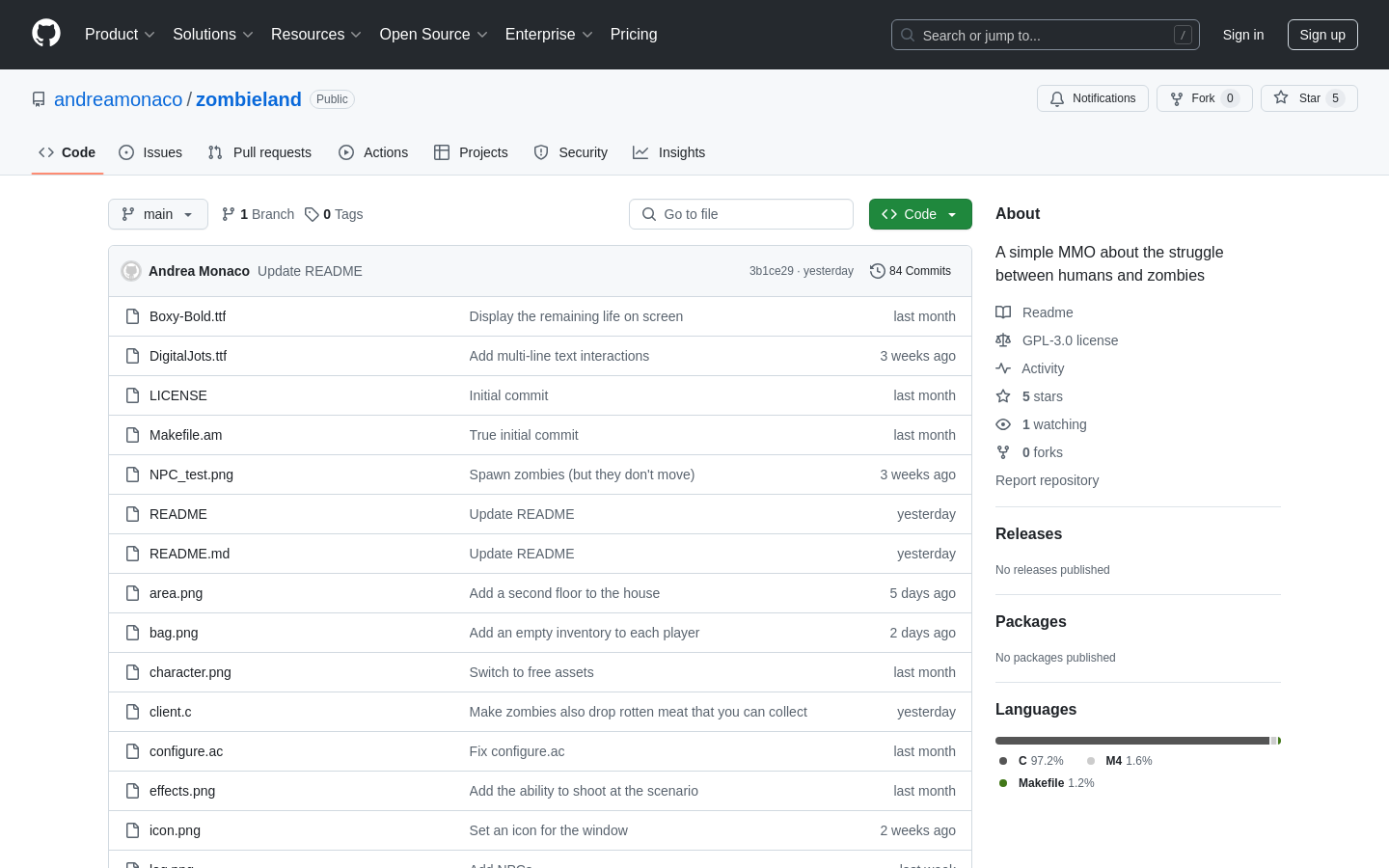Screen dimensions: 1389x868
Task: Open the Releases section heading
Action: pos(1028,533)
